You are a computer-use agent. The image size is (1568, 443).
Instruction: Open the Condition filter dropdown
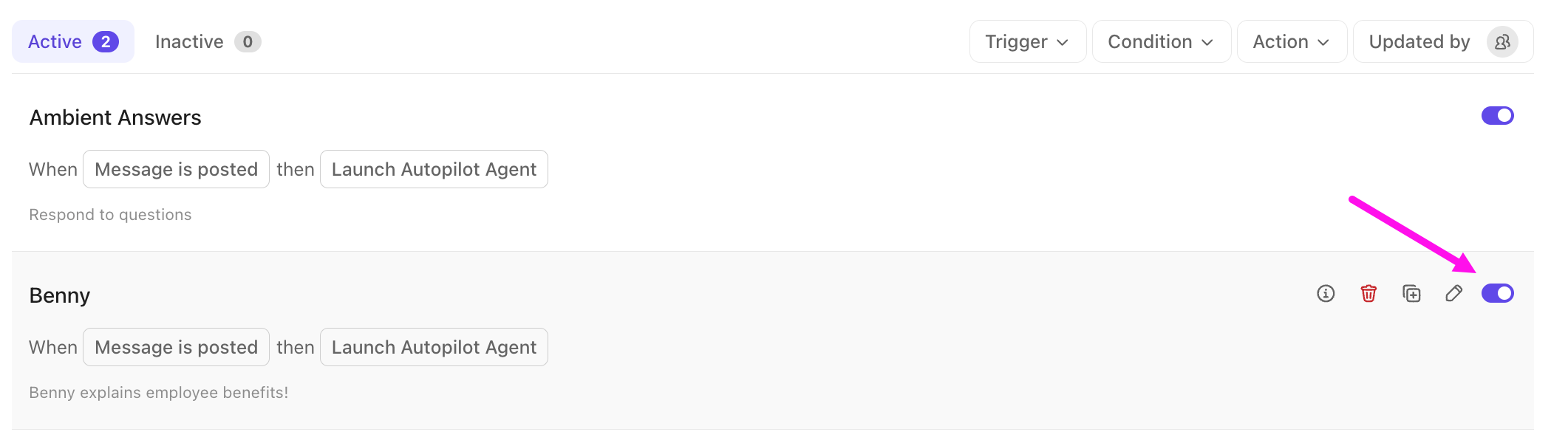1161,42
